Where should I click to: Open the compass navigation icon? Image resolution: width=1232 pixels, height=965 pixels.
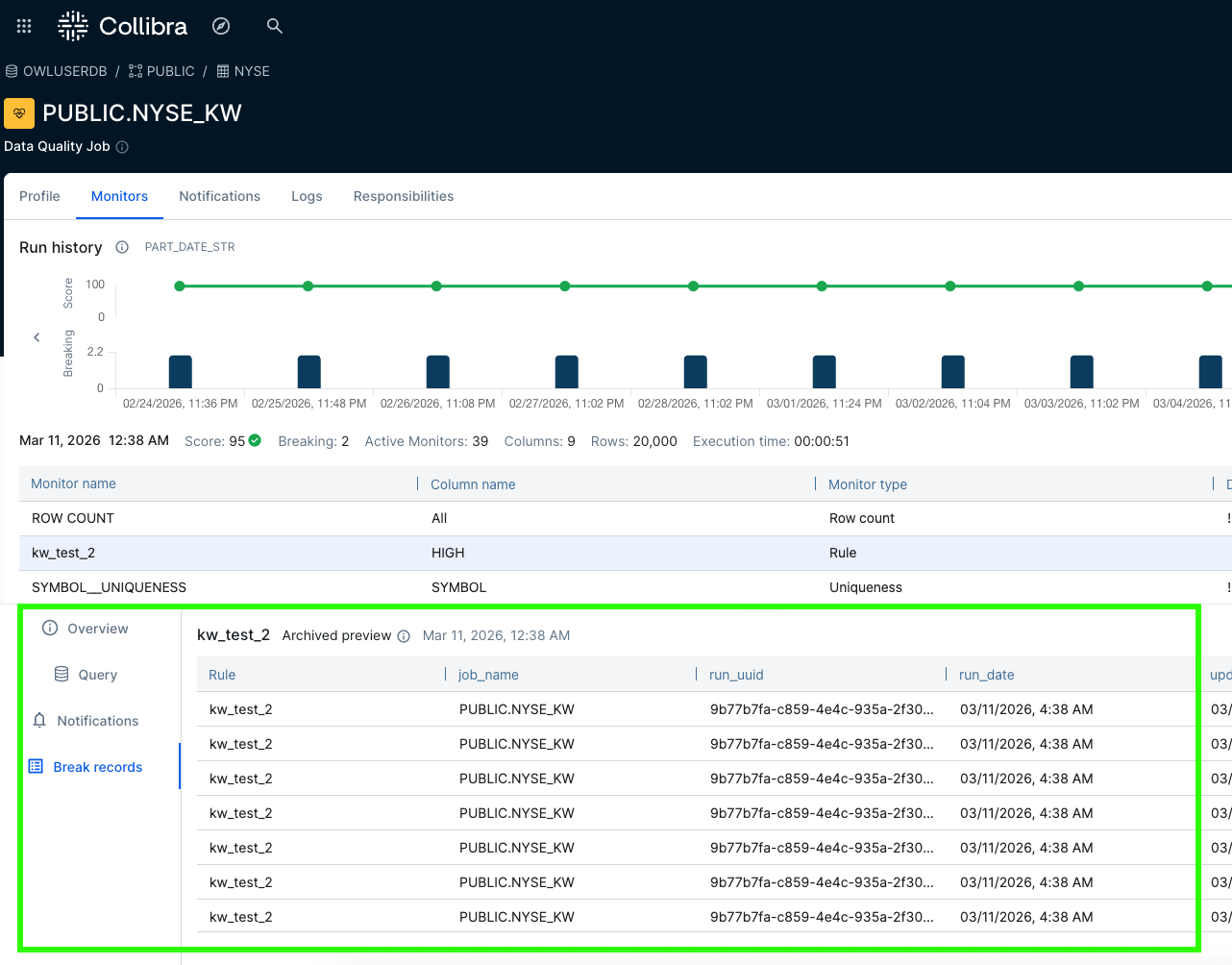tap(220, 26)
